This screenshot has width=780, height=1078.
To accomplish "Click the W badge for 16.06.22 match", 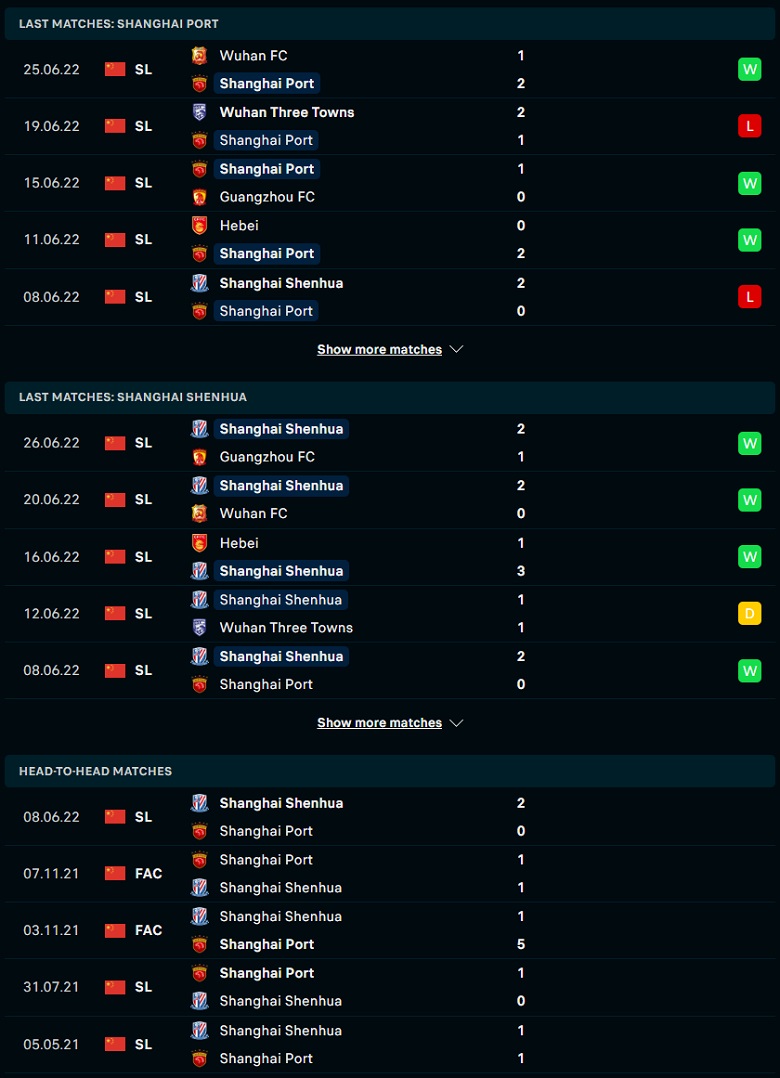I will tap(749, 556).
